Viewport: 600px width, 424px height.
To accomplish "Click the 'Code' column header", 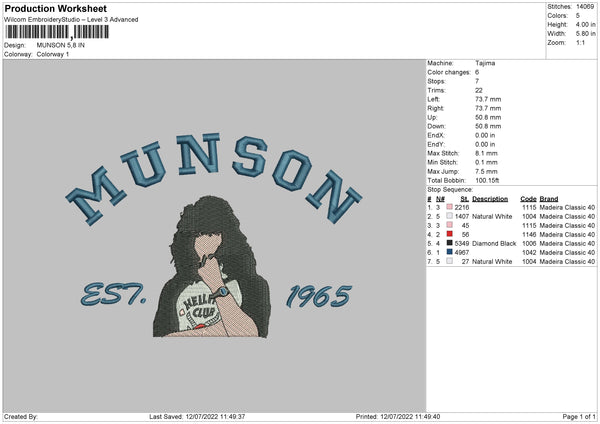I will 528,199.
